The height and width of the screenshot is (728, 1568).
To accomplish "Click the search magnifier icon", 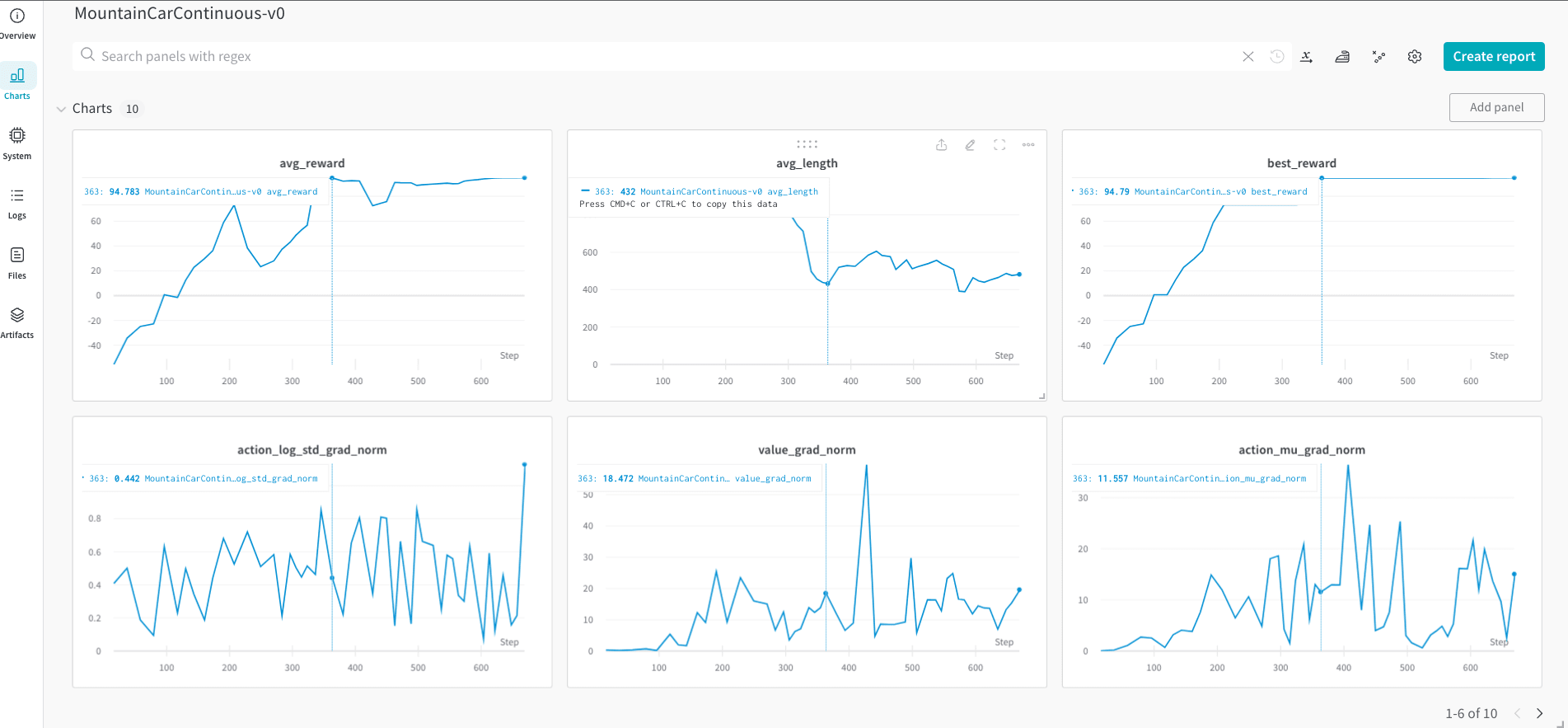I will pyautogui.click(x=87, y=55).
